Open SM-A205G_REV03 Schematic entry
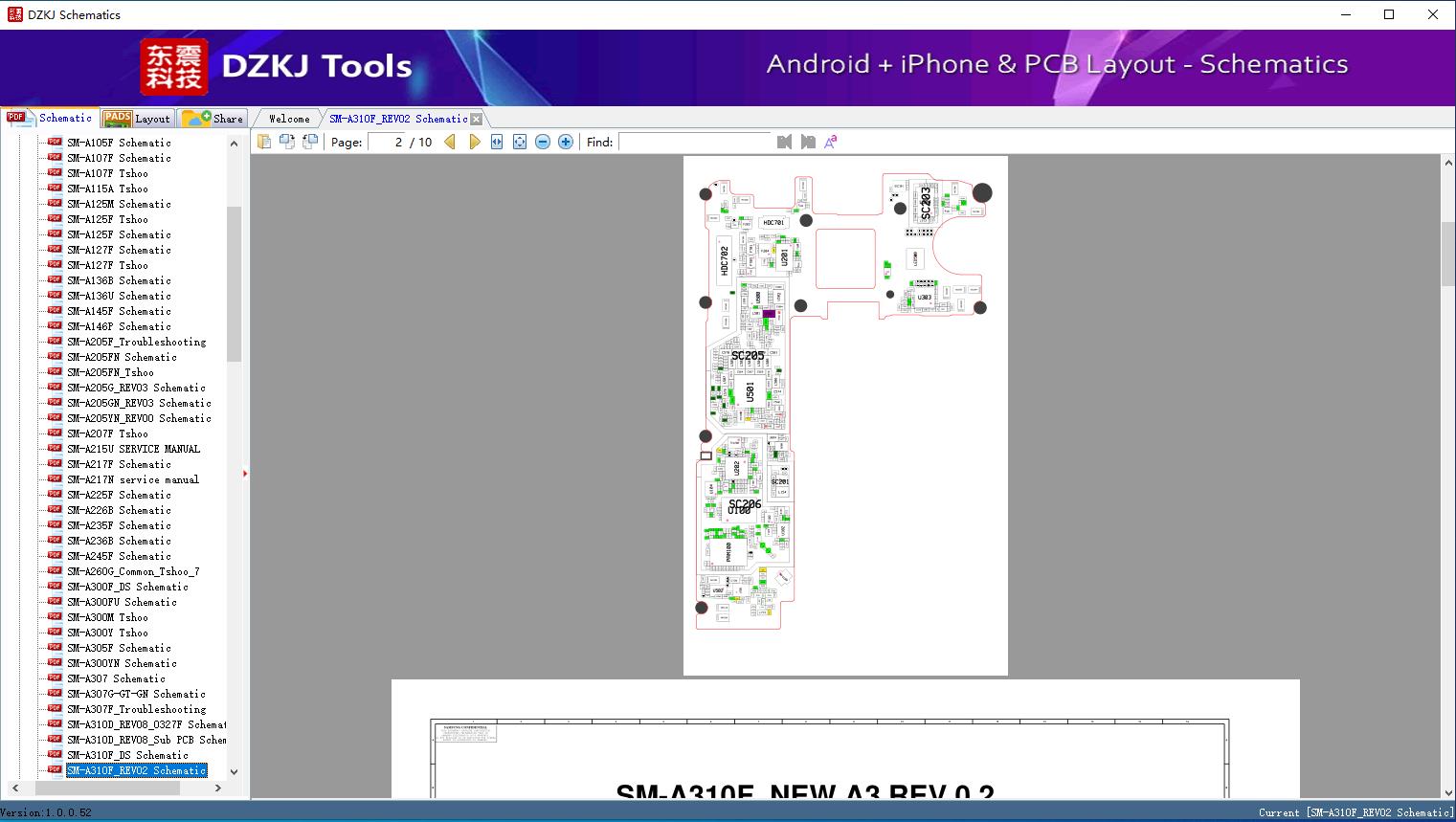 coord(136,388)
